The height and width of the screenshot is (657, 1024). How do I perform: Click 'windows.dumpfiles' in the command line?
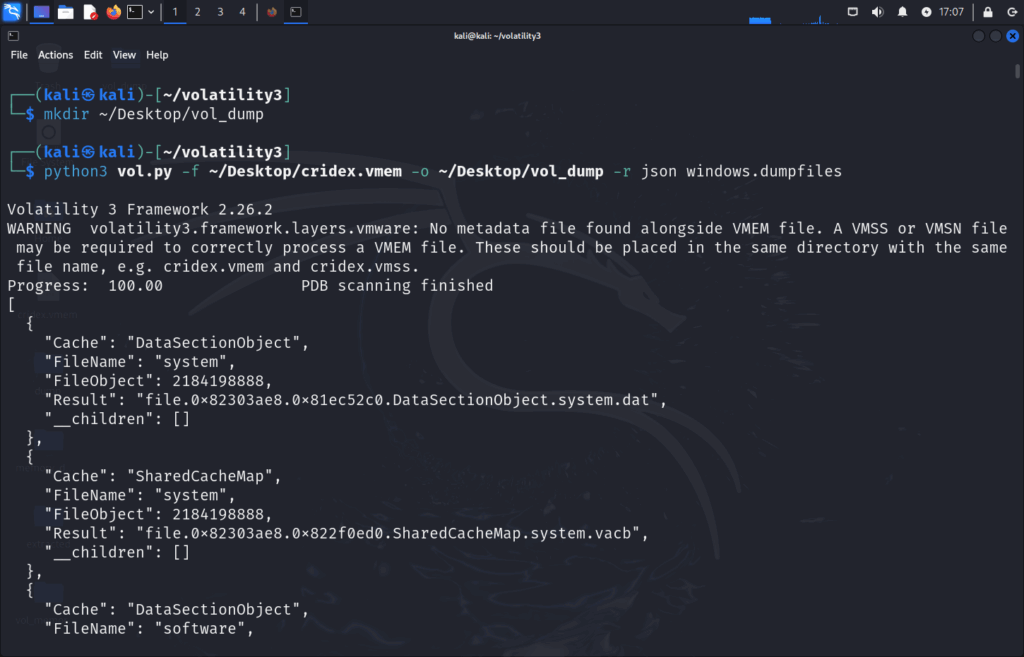tap(763, 171)
